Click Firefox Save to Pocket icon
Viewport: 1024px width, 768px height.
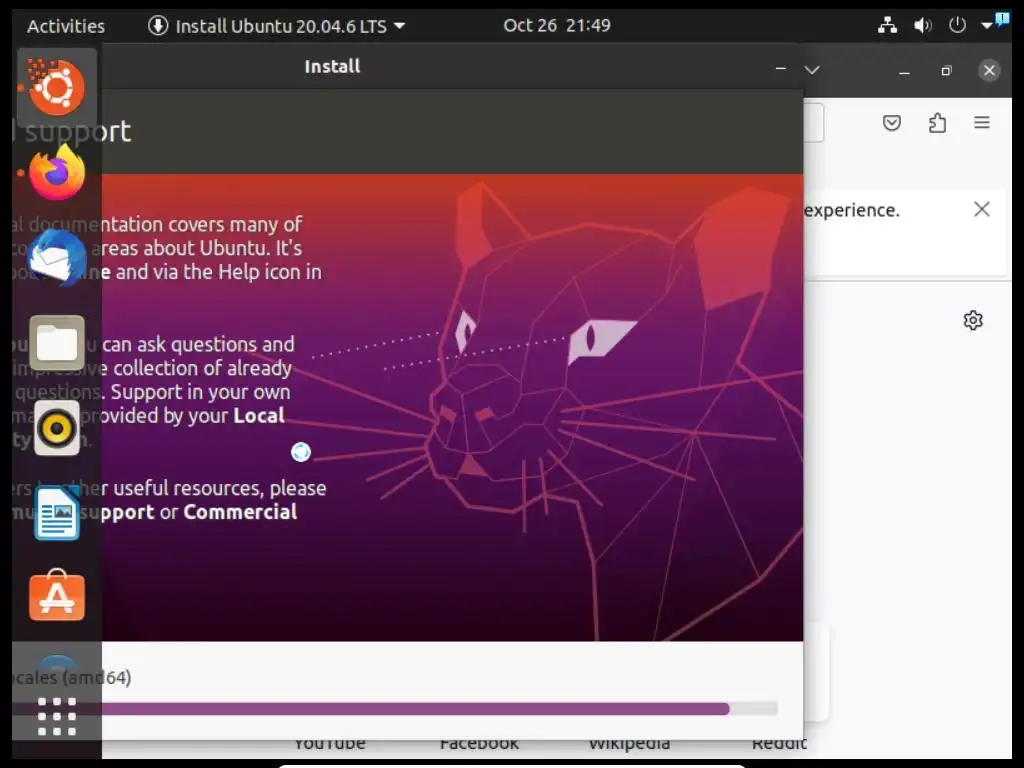pos(891,123)
